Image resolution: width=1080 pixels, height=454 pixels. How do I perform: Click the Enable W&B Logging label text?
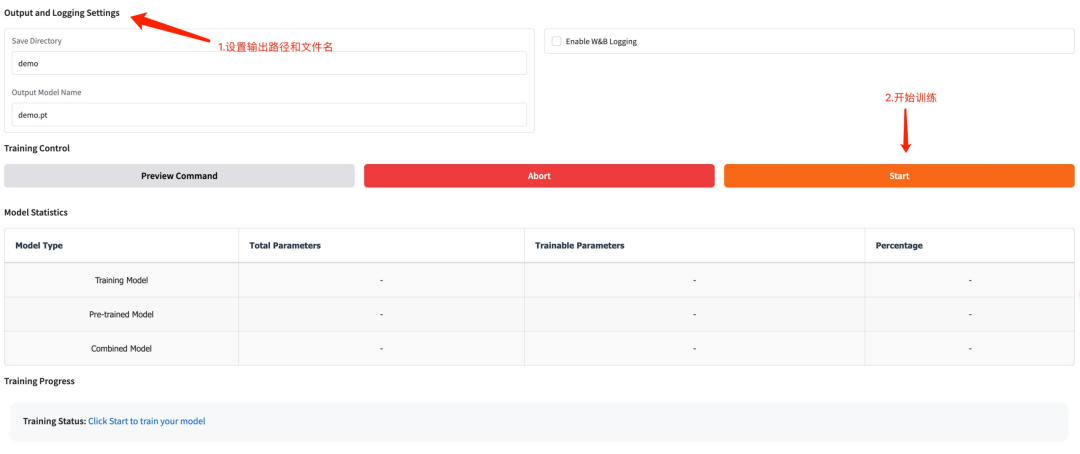tap(601, 41)
